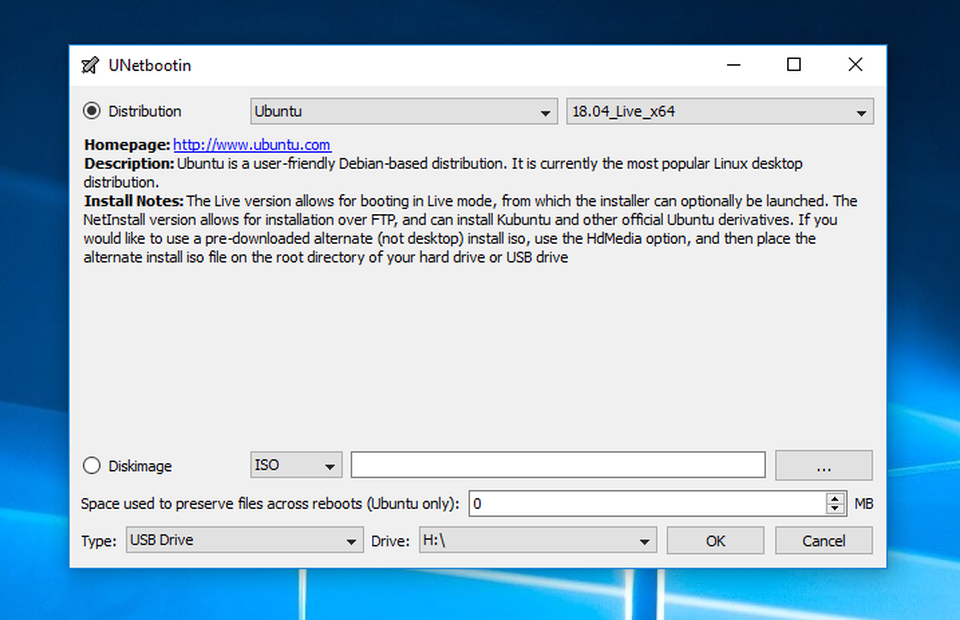Click the 'MB' unit label
Screen dimensions: 960x620
[x=863, y=504]
